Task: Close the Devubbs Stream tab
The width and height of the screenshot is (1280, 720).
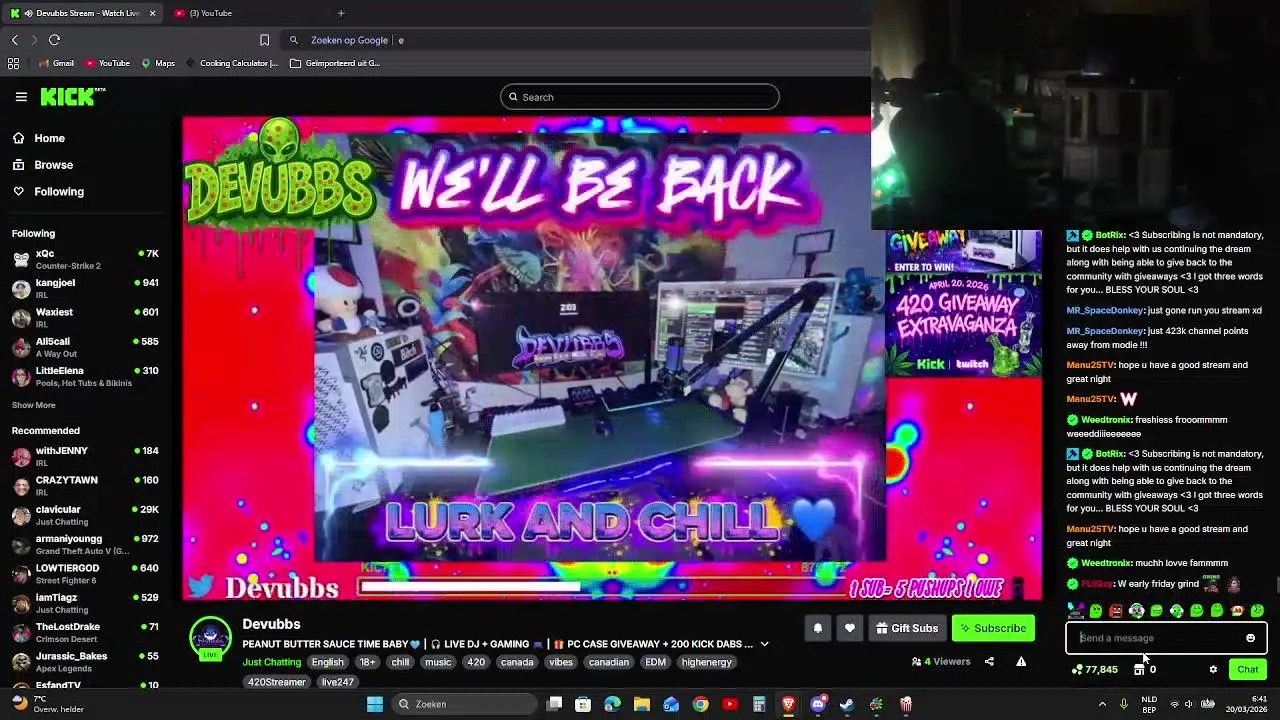Action: [x=152, y=13]
